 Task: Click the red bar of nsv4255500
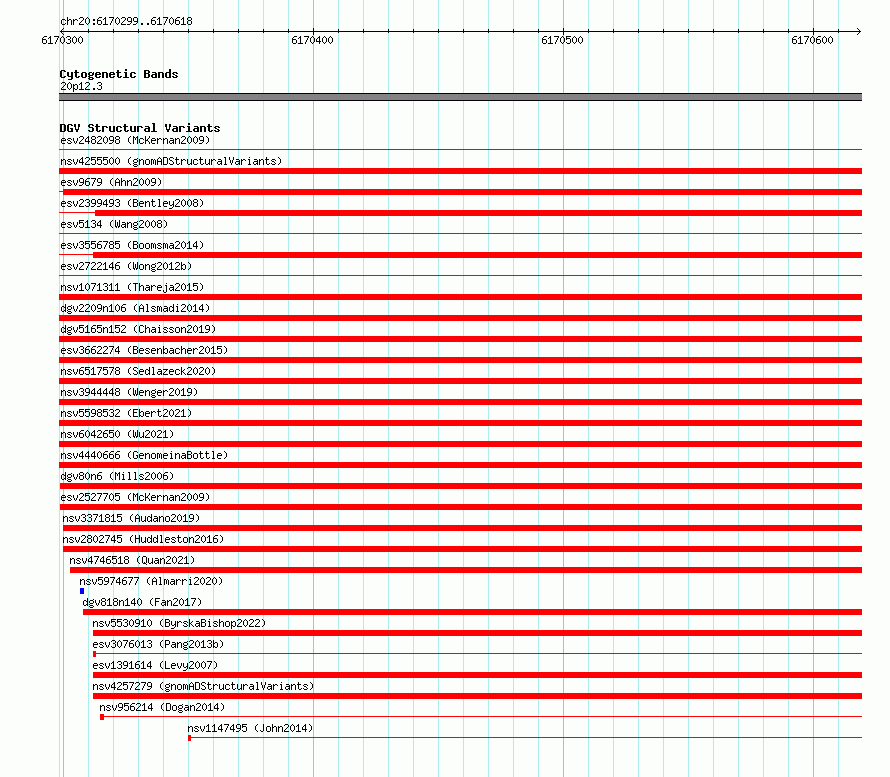point(460,171)
